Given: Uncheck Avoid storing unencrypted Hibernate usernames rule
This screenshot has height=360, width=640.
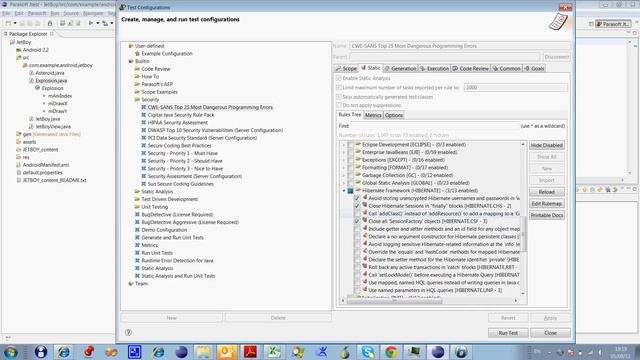Looking at the screenshot, I should [x=357, y=198].
